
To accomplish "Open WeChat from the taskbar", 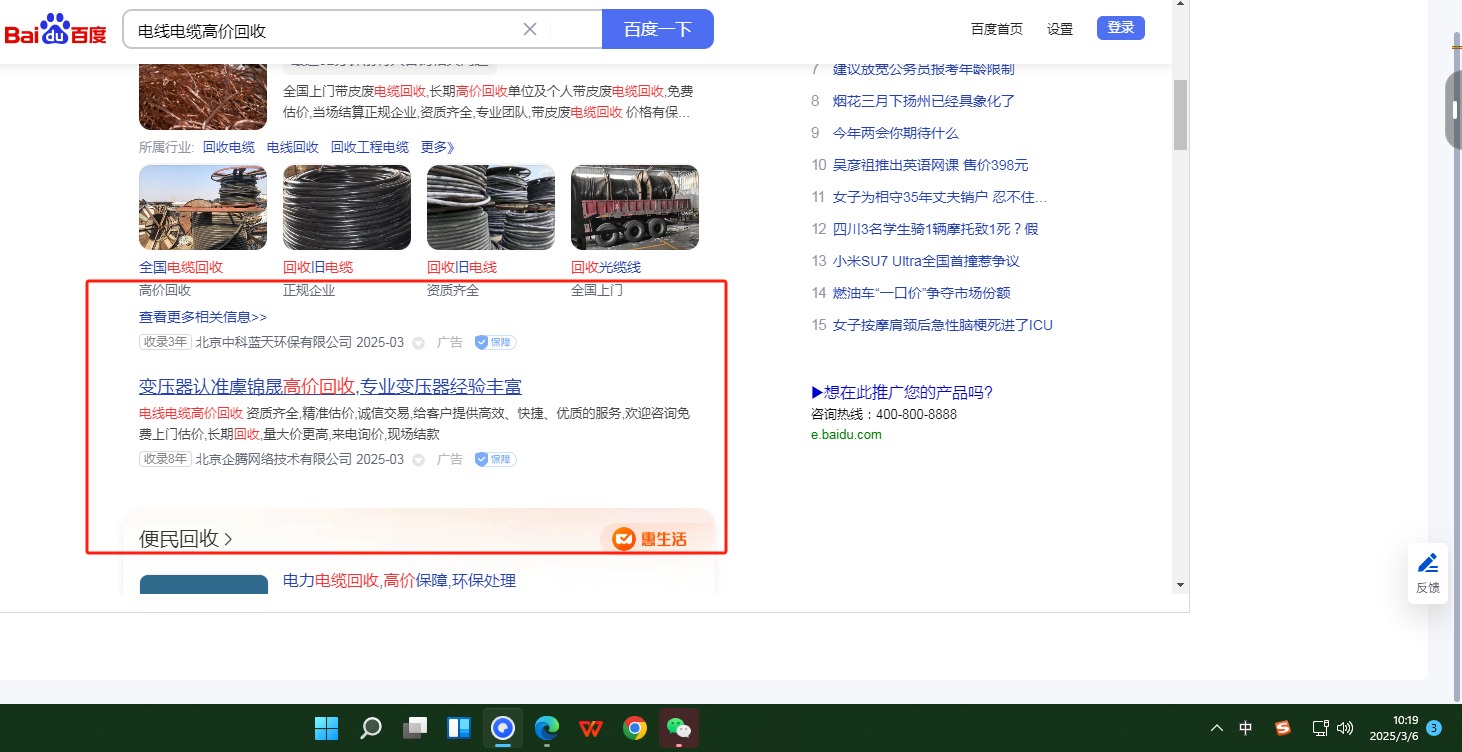I will pyautogui.click(x=679, y=728).
